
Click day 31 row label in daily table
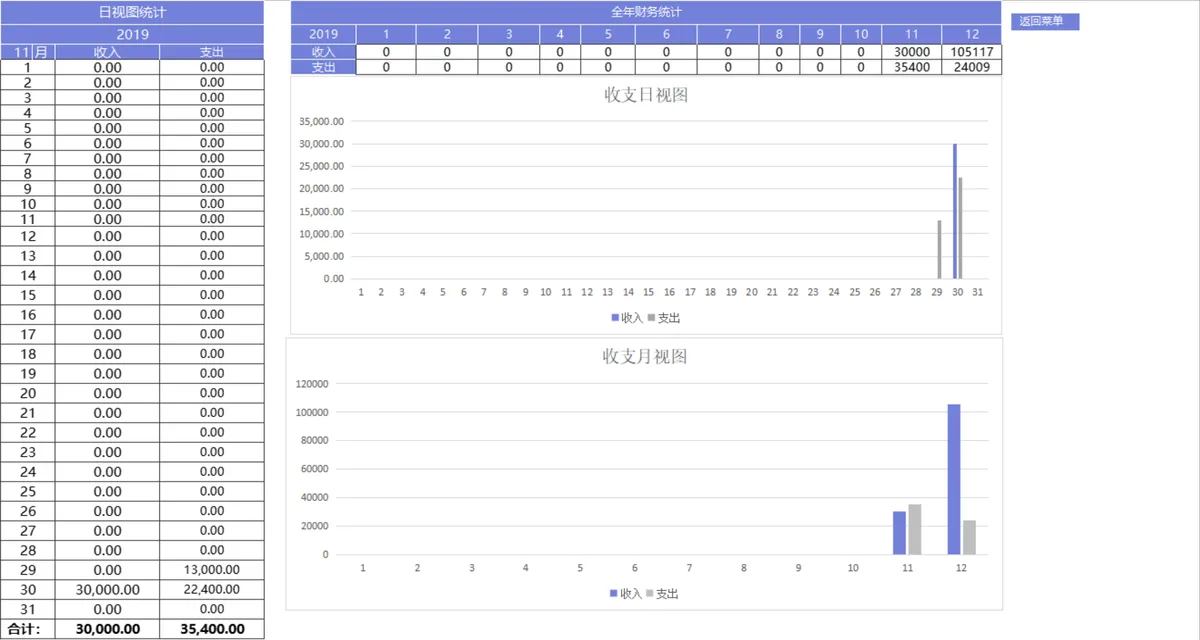click(x=28, y=609)
